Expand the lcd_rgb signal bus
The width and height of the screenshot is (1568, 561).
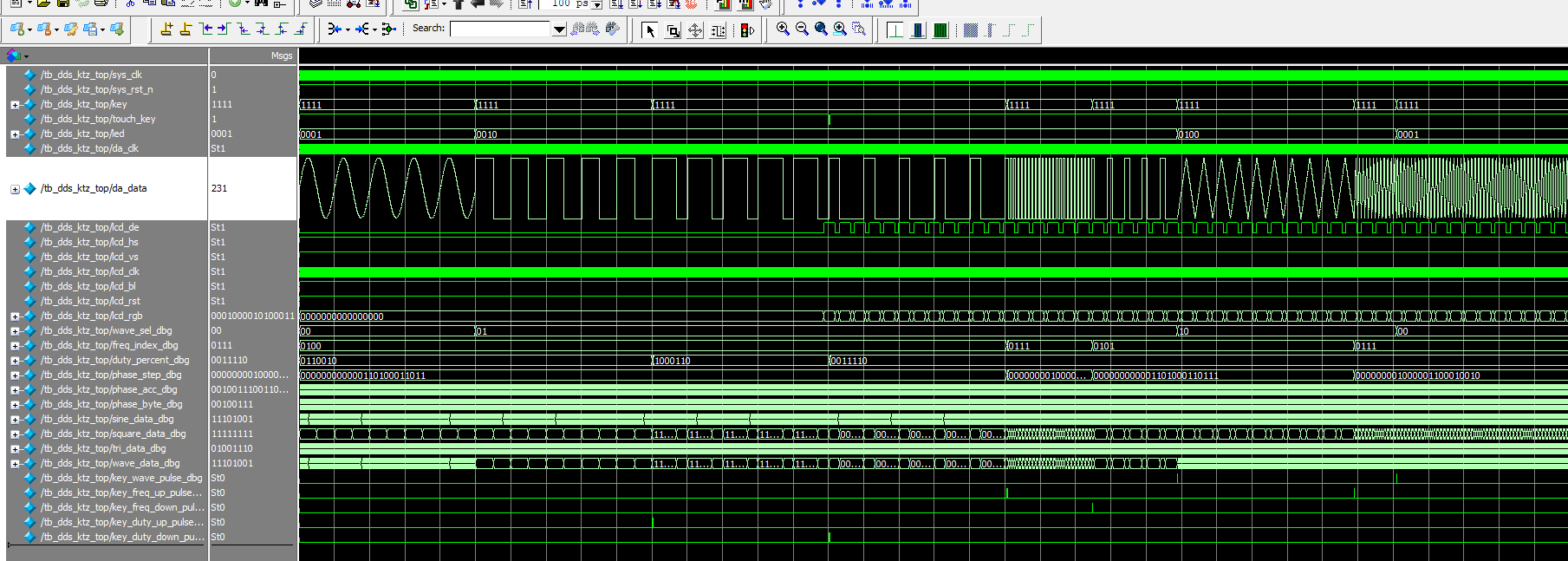pos(15,316)
